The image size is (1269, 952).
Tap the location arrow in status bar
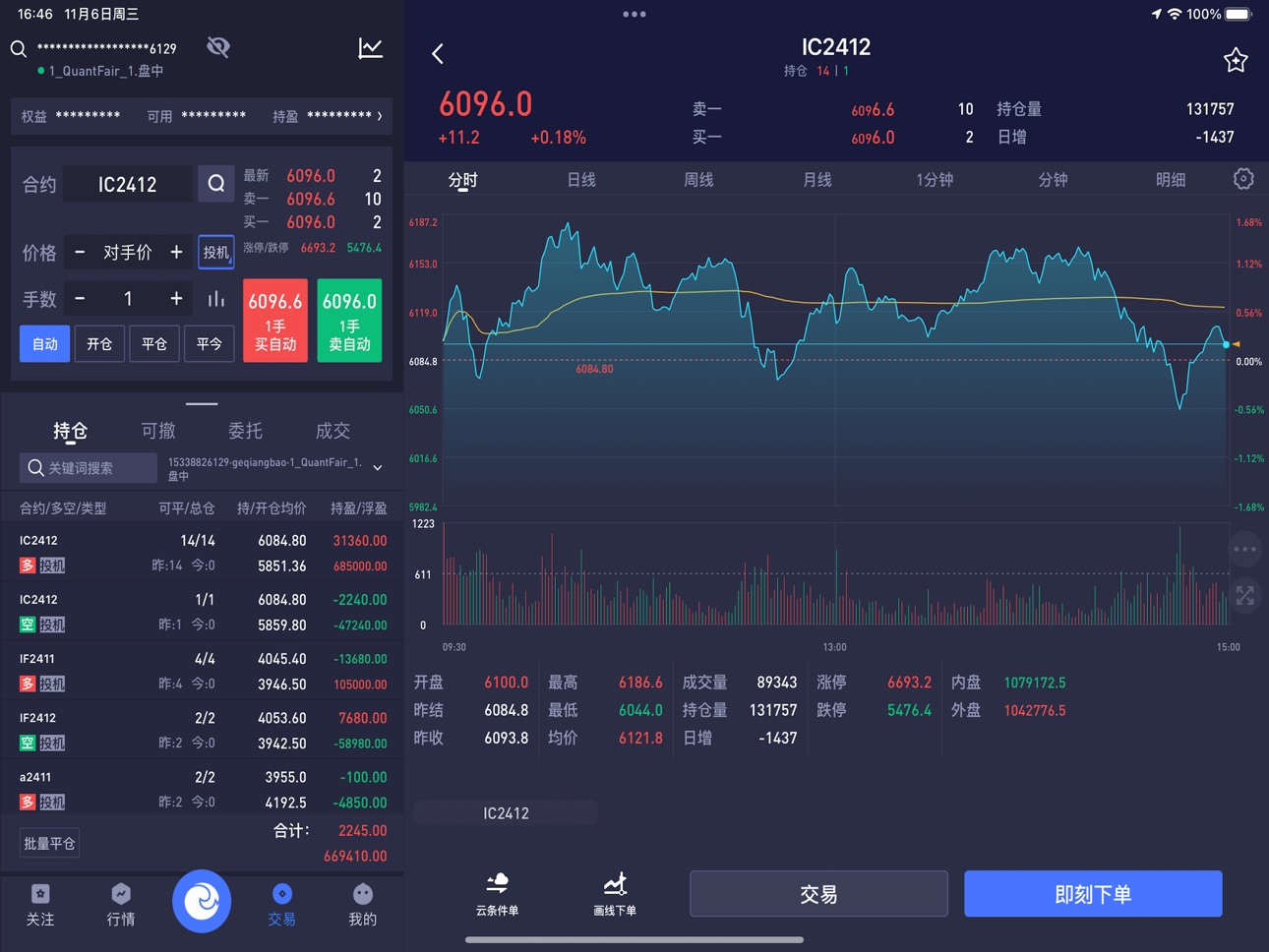click(x=1156, y=14)
